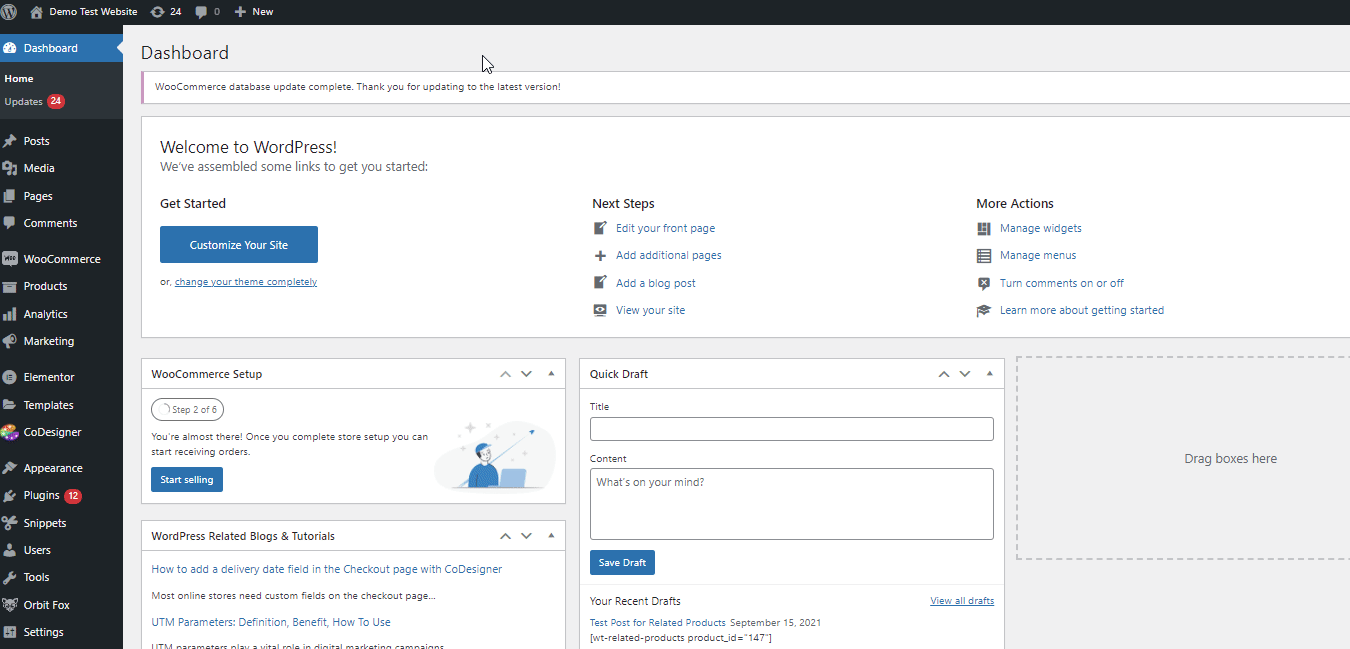Click the CoDesigner colorful icon
Screen dimensions: 1350x649
(x=10, y=432)
